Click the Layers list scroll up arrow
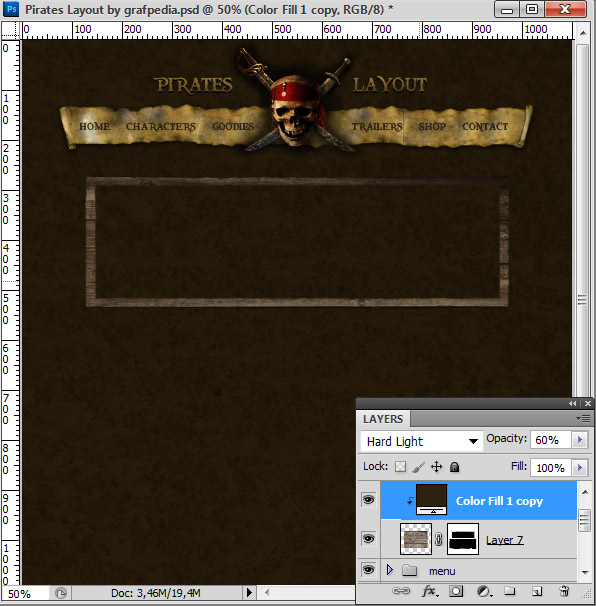Viewport: 596px width, 606px height. (x=585, y=492)
